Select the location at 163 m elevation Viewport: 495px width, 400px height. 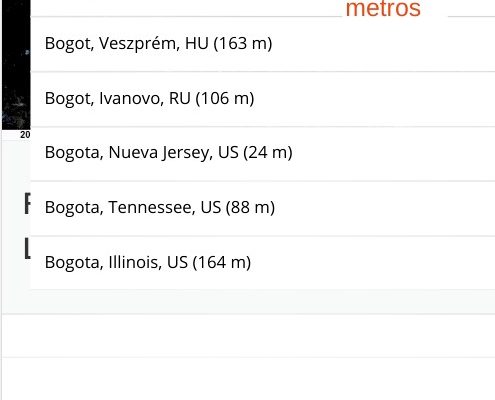pyautogui.click(x=263, y=44)
